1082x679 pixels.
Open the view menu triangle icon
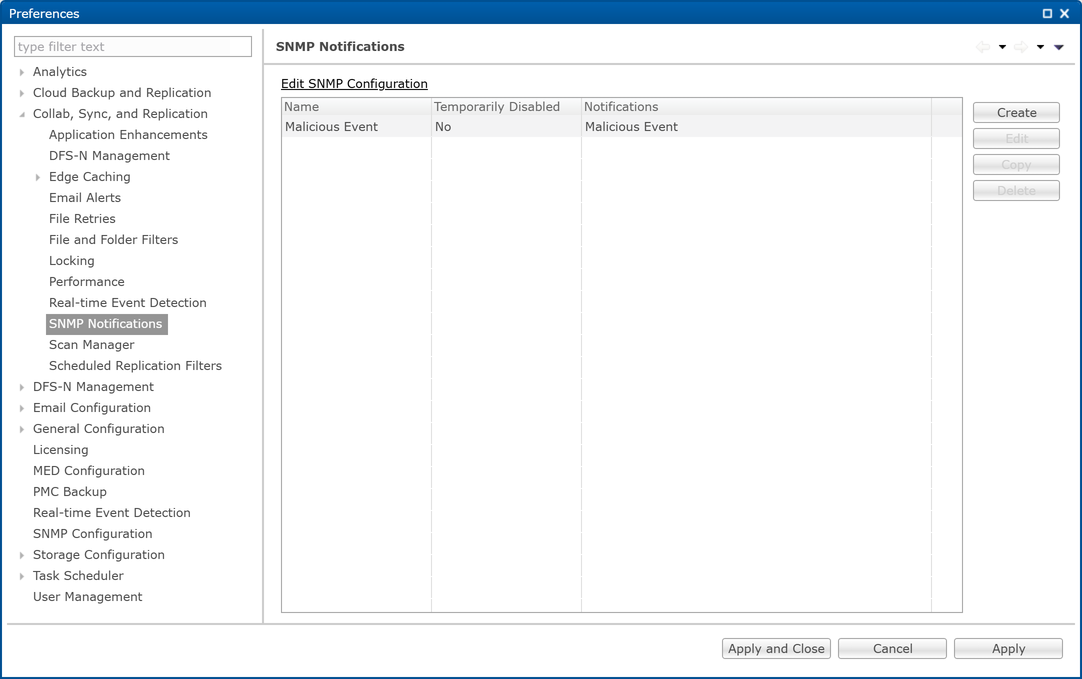pos(1059,47)
